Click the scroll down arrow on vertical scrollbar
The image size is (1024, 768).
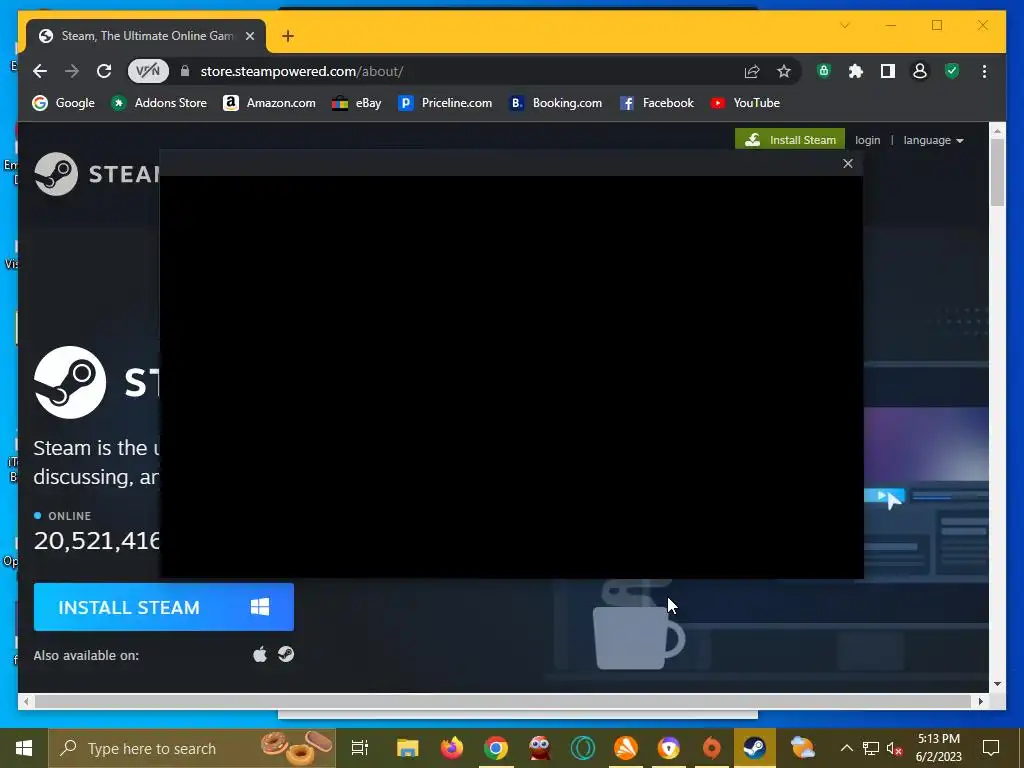pyautogui.click(x=997, y=684)
